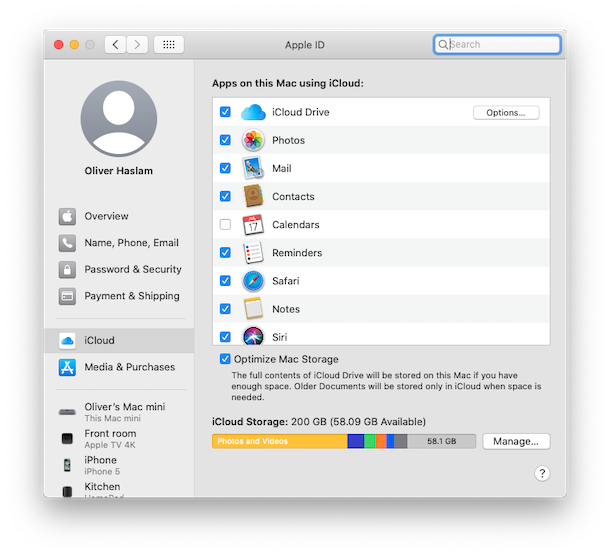The width and height of the screenshot is (610, 555).
Task: Select Oliver's Mac mini device
Action: pos(124,411)
